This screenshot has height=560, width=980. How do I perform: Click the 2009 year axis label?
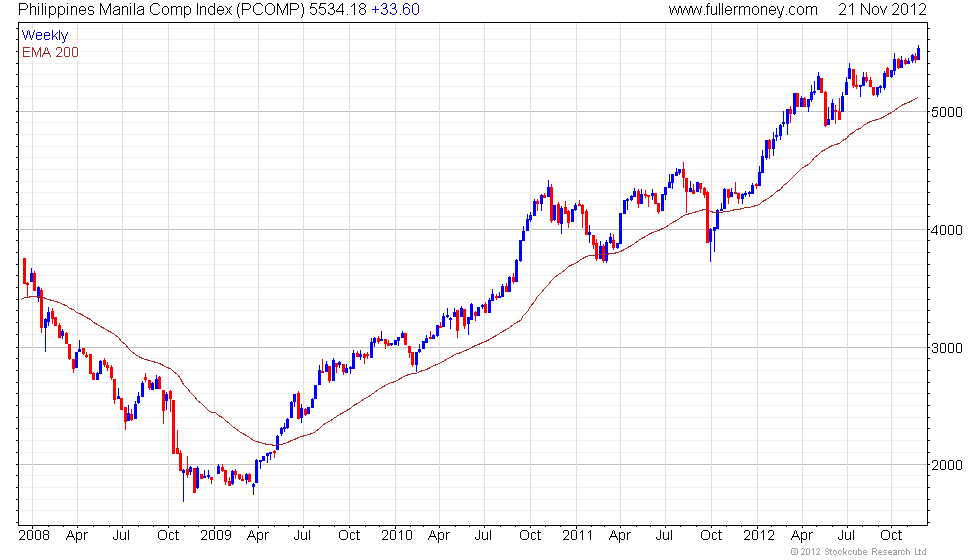click(216, 535)
